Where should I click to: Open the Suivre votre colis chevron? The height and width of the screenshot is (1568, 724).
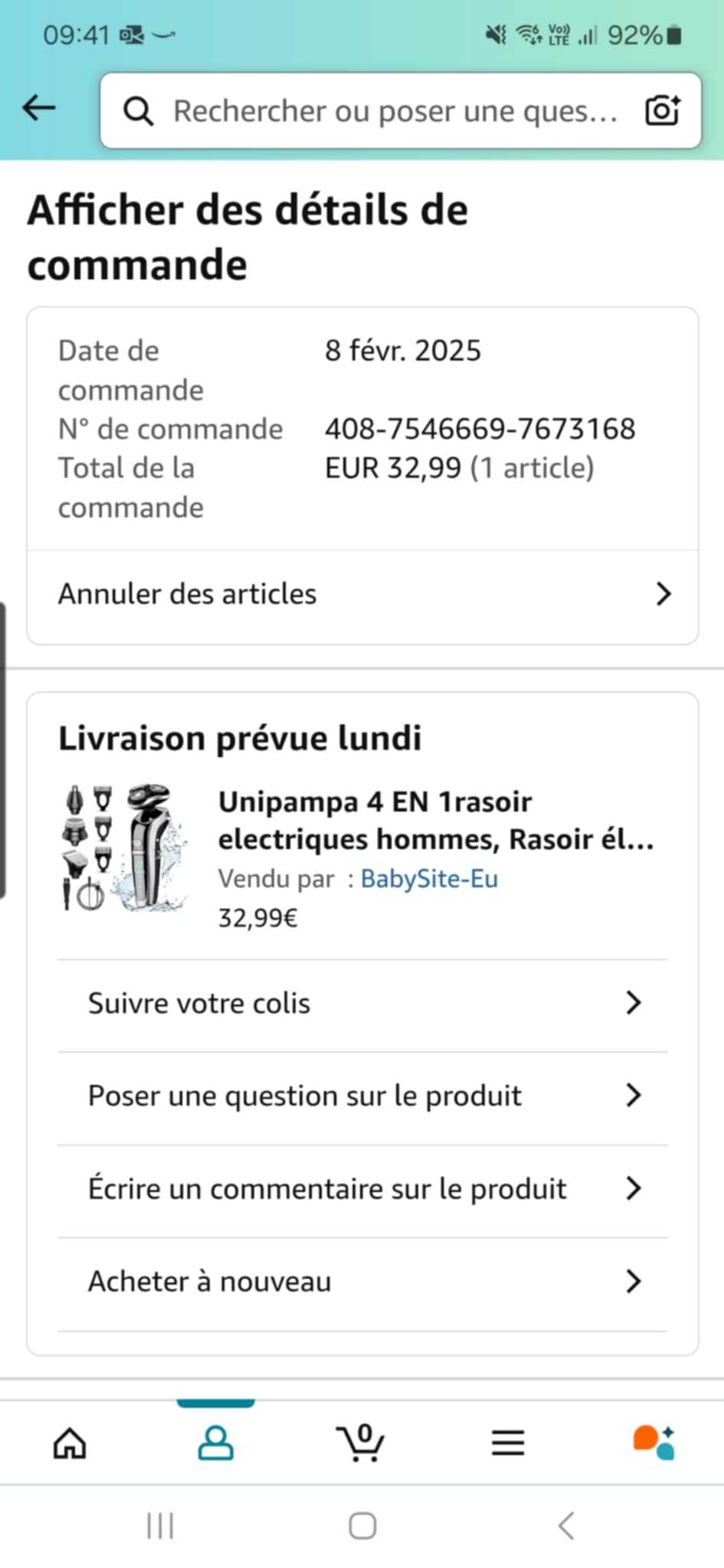pyautogui.click(x=633, y=1003)
